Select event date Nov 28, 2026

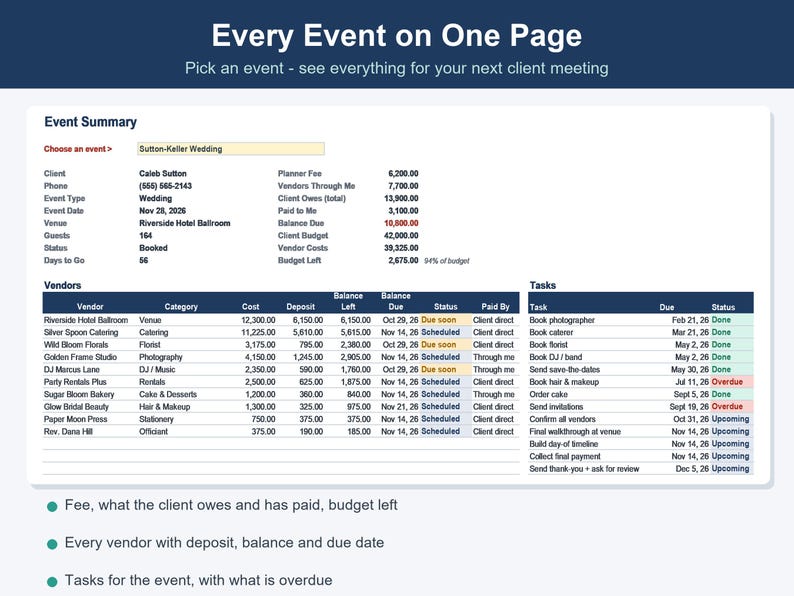(x=162, y=211)
